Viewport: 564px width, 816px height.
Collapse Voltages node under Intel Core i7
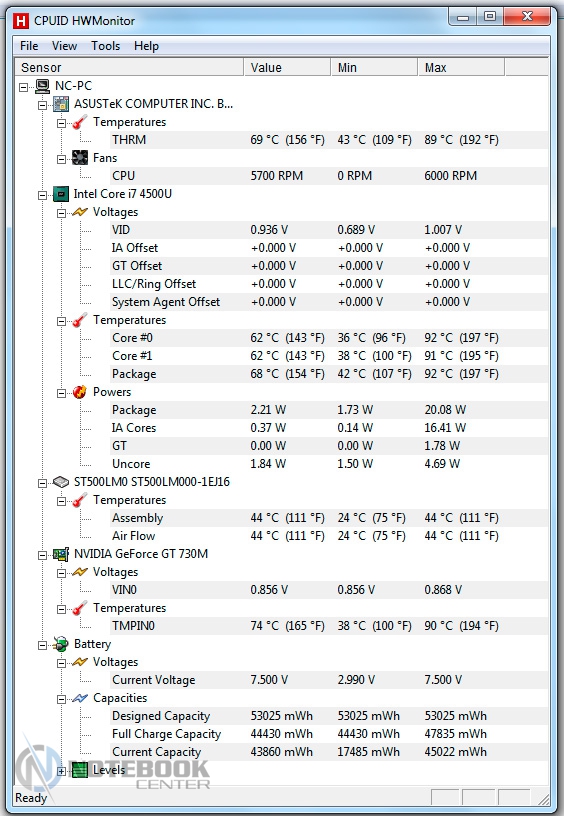tap(61, 213)
